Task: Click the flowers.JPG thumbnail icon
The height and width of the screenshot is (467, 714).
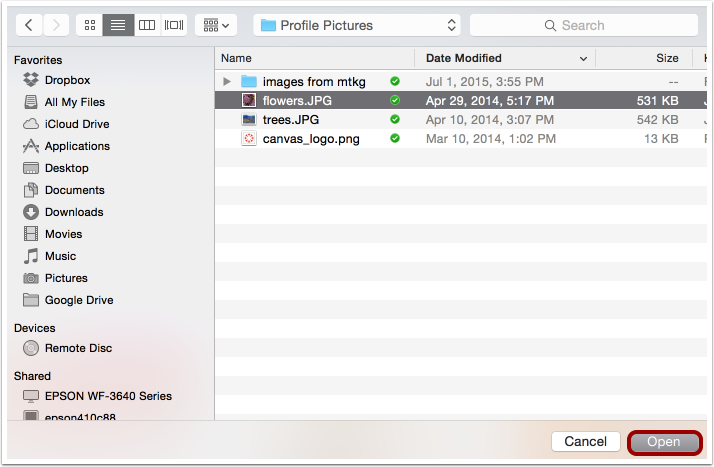Action: pyautogui.click(x=249, y=100)
